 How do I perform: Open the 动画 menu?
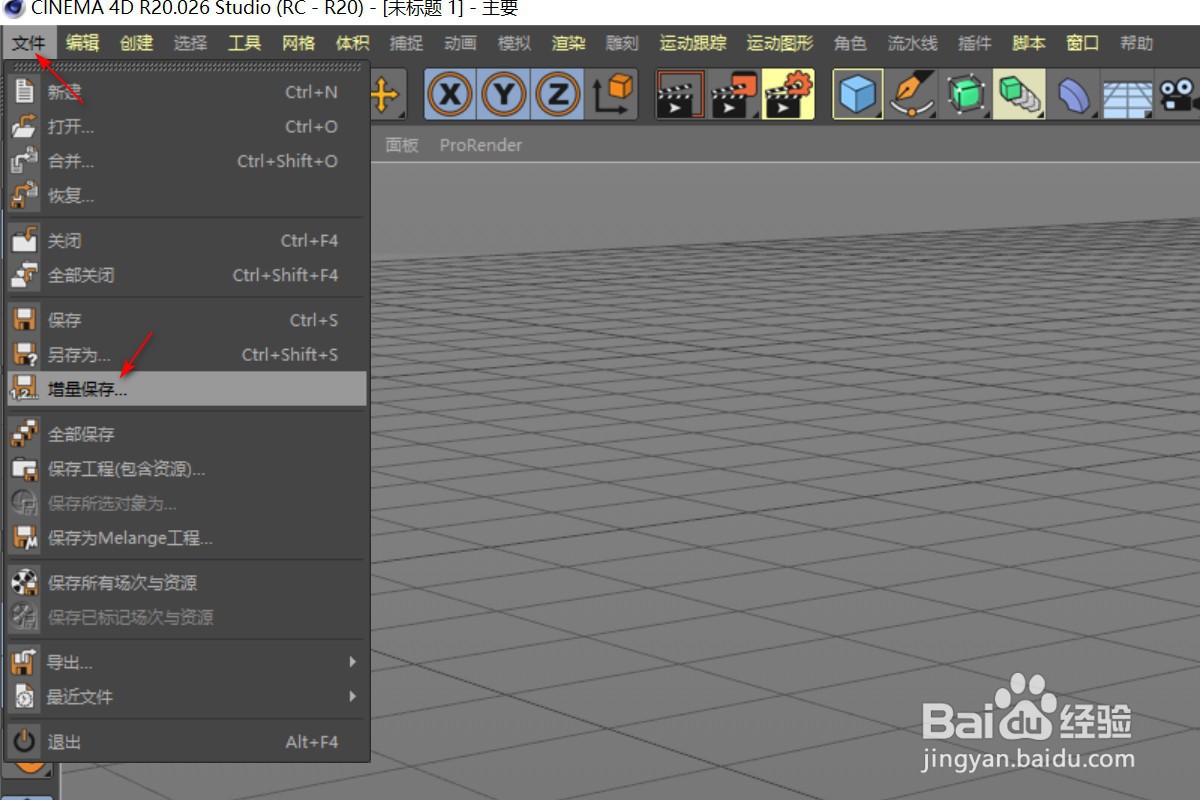pos(461,43)
